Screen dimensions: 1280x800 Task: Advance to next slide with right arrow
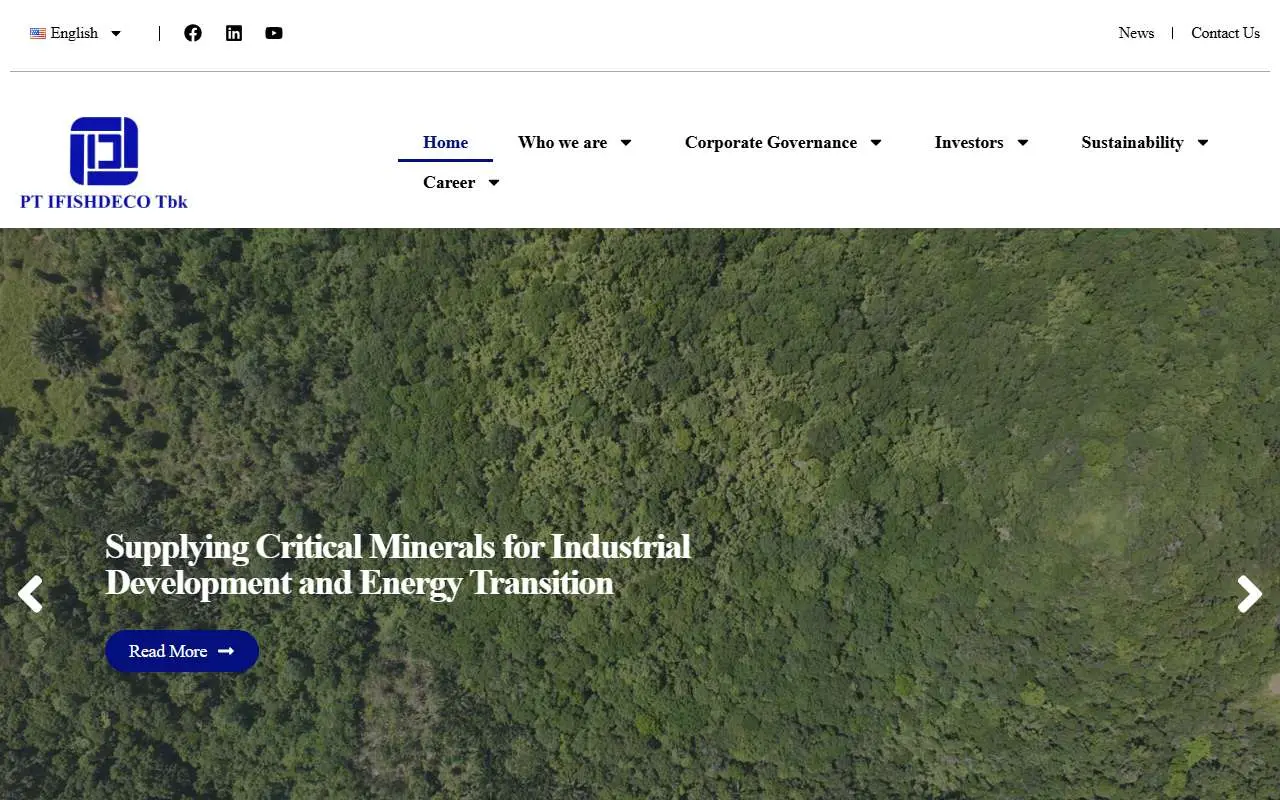pos(1250,594)
